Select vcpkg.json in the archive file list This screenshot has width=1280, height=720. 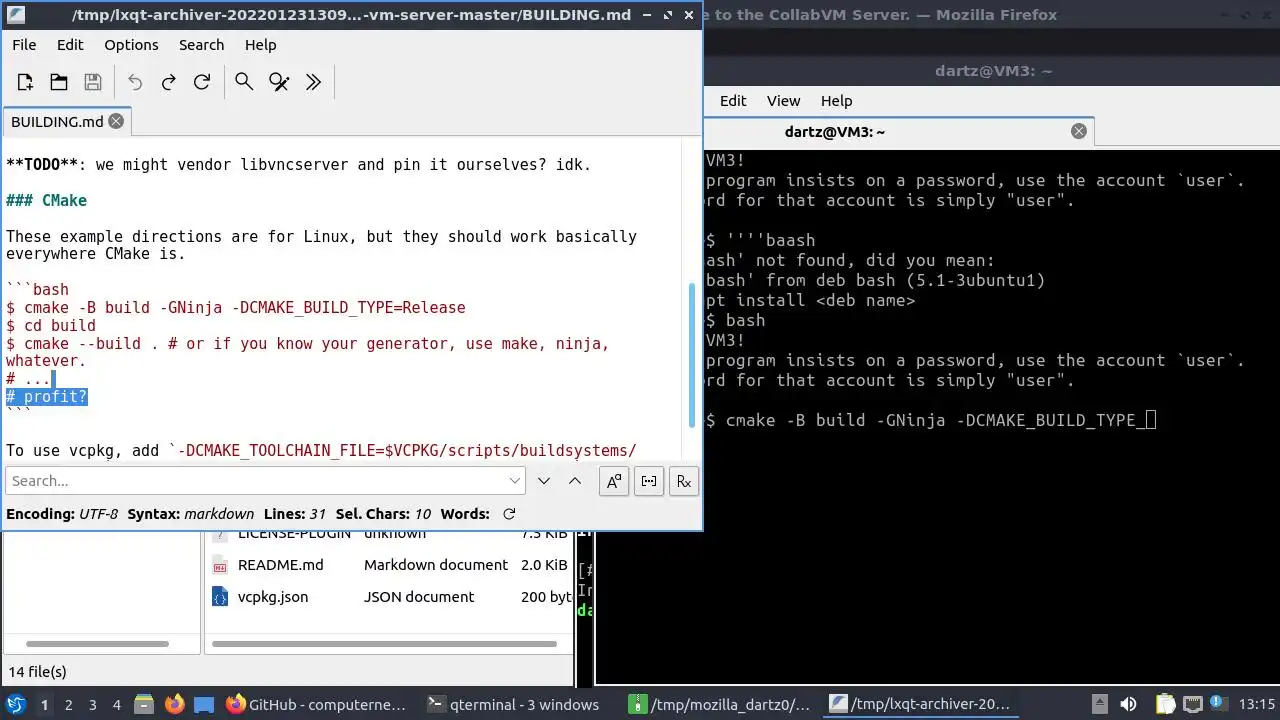273,597
